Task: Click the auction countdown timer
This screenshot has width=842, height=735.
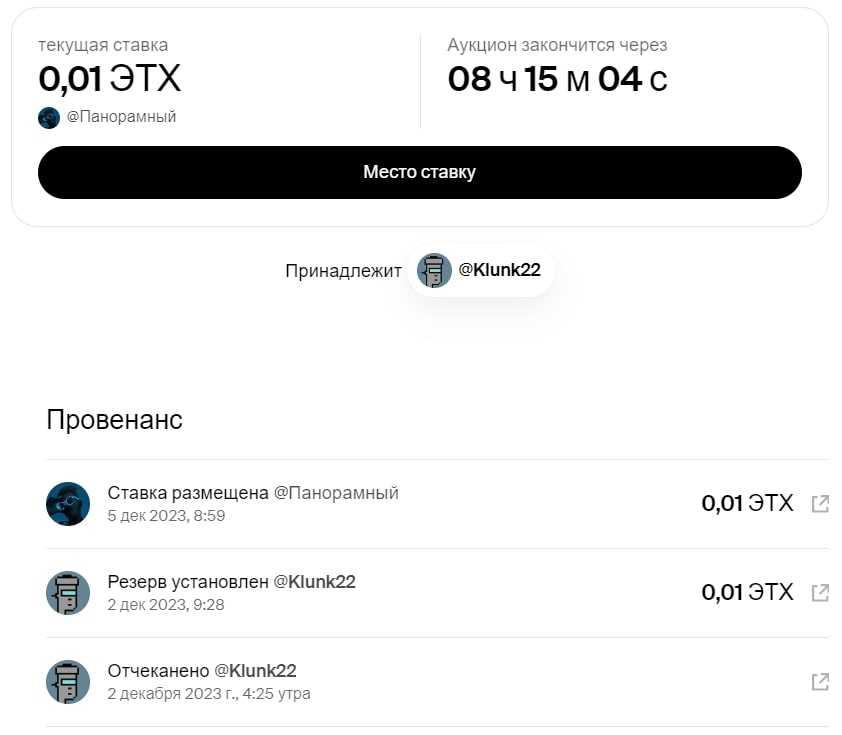Action: pos(557,80)
